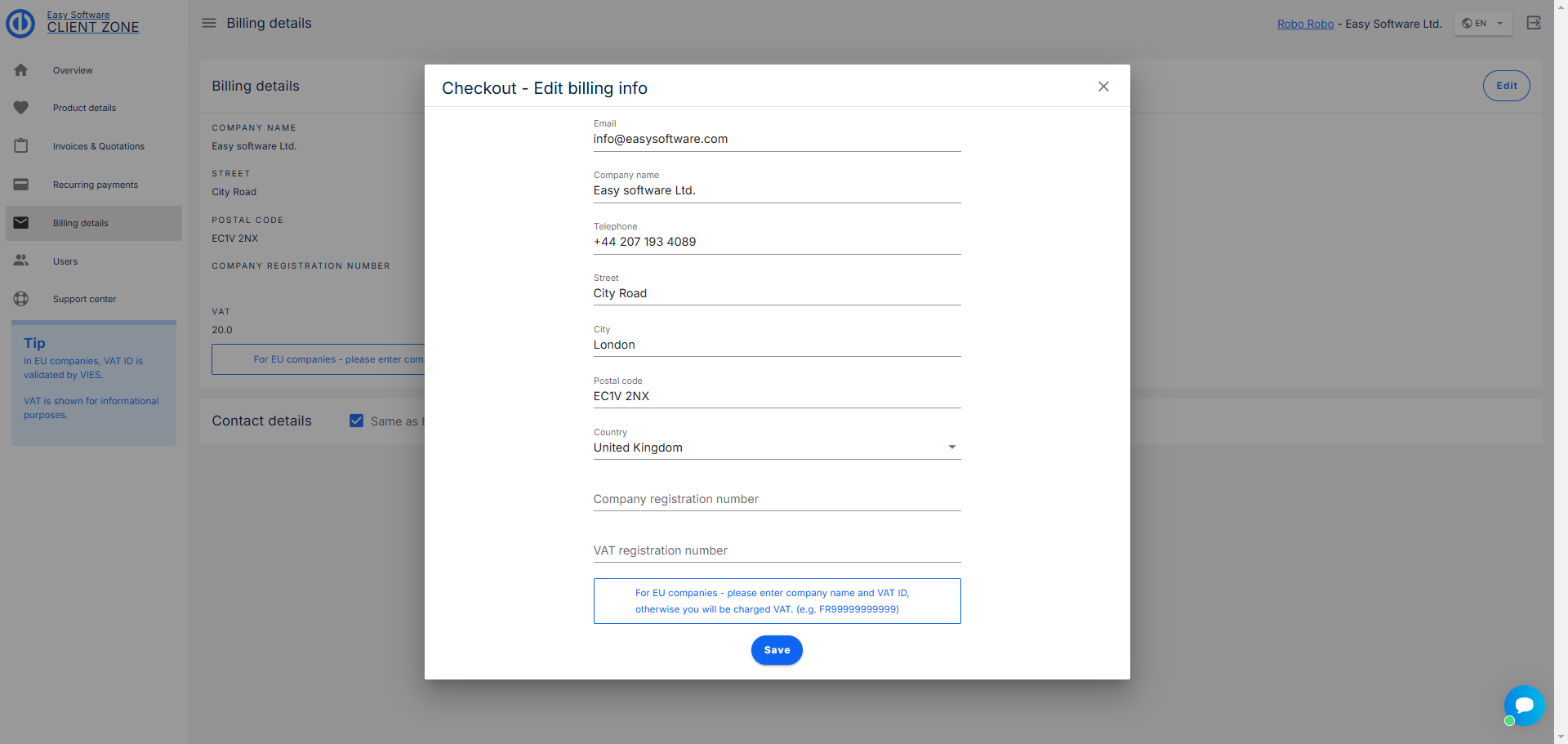Toggle the hamburger menu icon
This screenshot has height=744, width=1568.
pos(209,23)
